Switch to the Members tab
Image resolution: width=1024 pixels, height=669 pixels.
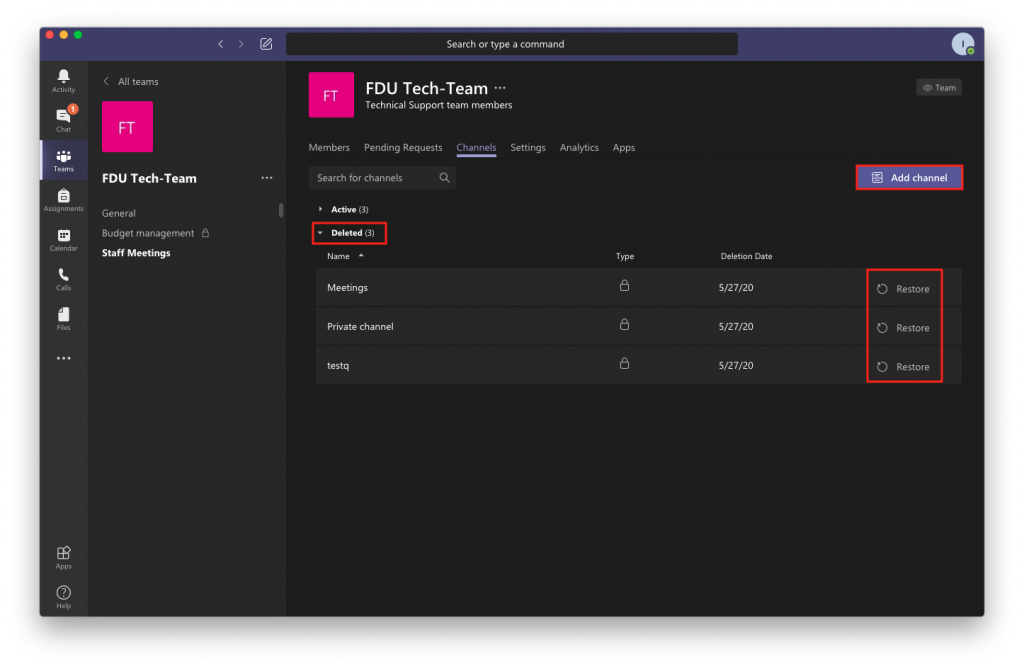click(x=329, y=148)
